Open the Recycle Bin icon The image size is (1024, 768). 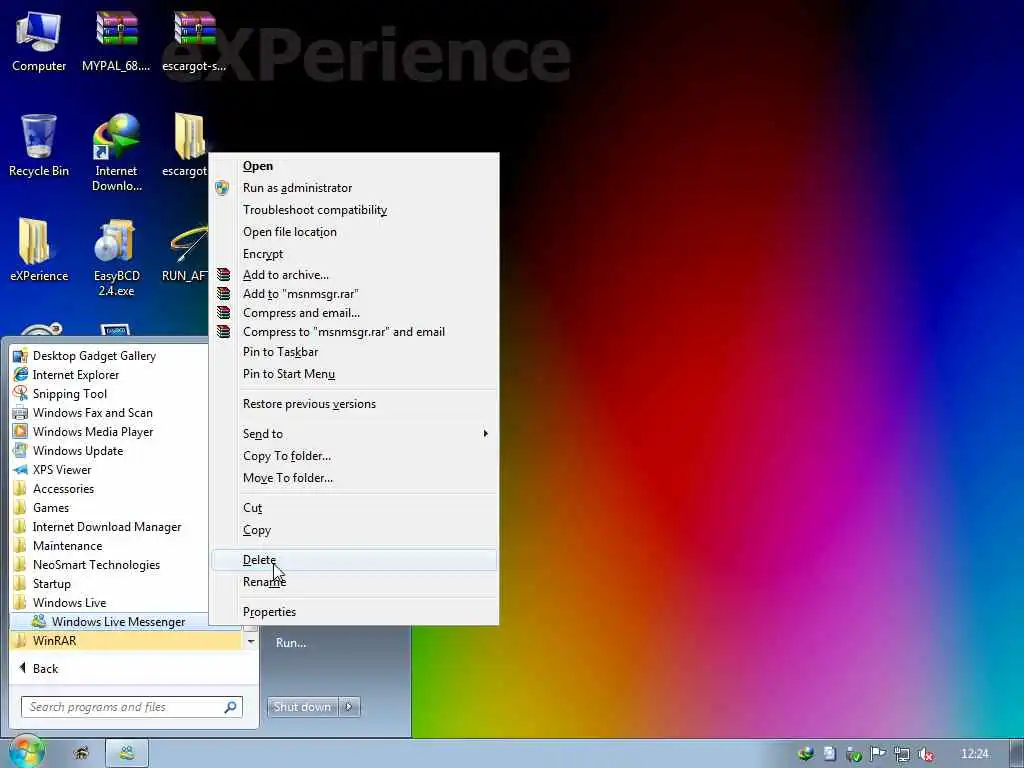(39, 145)
